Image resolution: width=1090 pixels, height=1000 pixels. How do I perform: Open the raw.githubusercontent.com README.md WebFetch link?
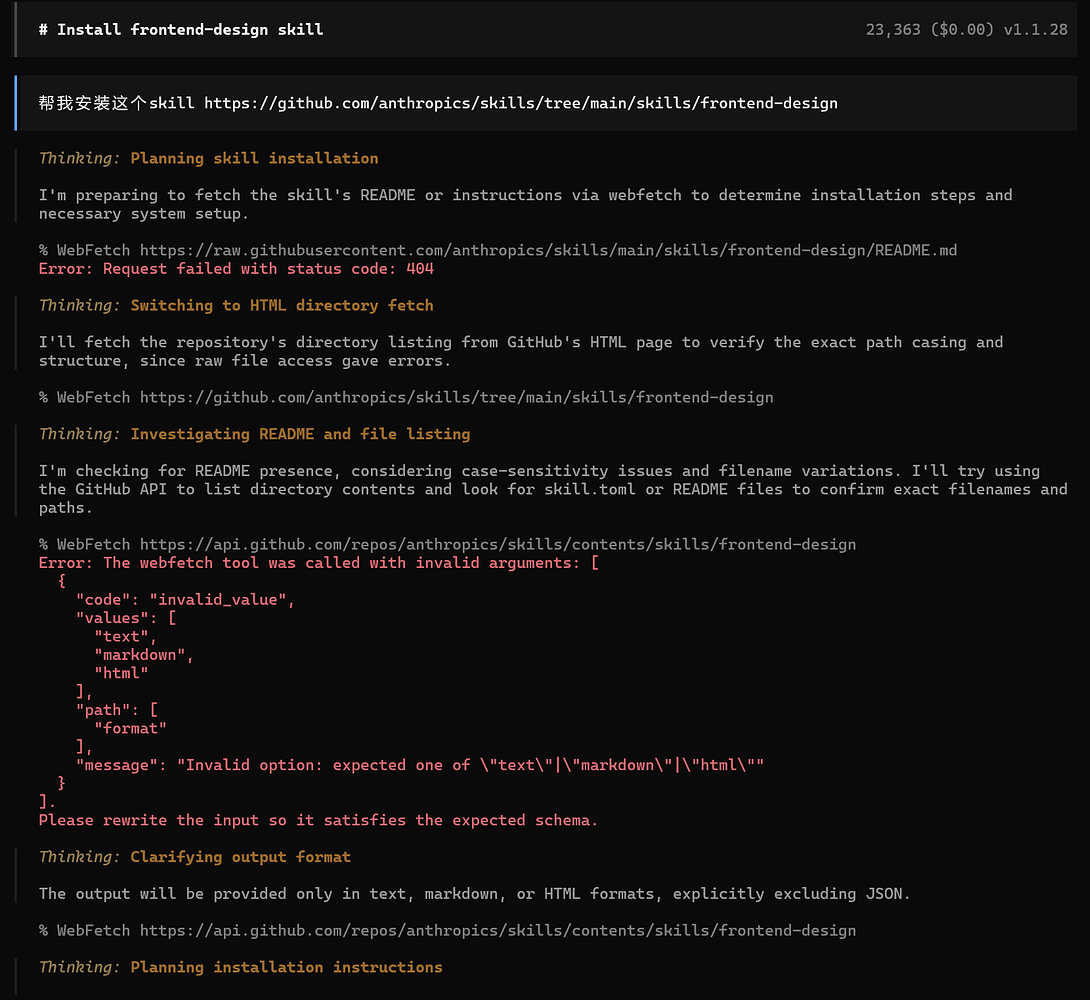click(548, 250)
